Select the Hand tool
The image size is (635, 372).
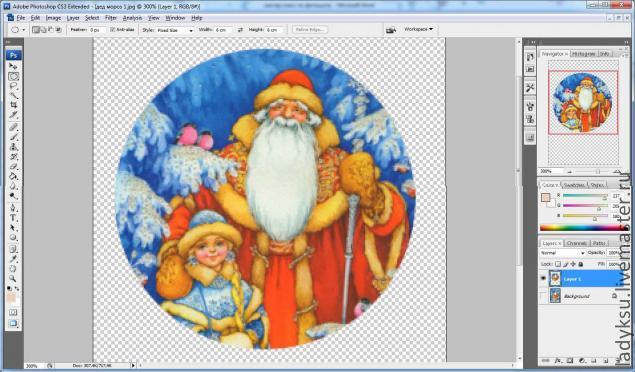(13, 269)
